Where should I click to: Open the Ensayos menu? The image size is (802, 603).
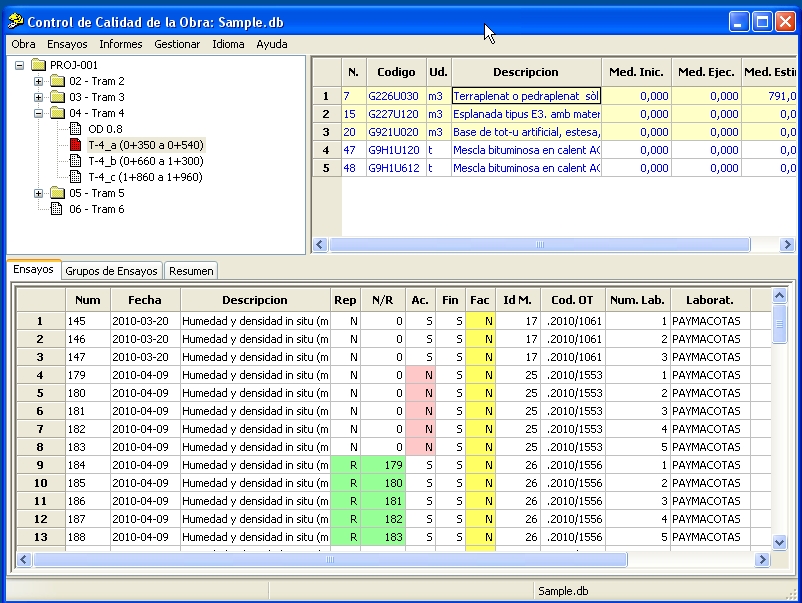pos(67,44)
